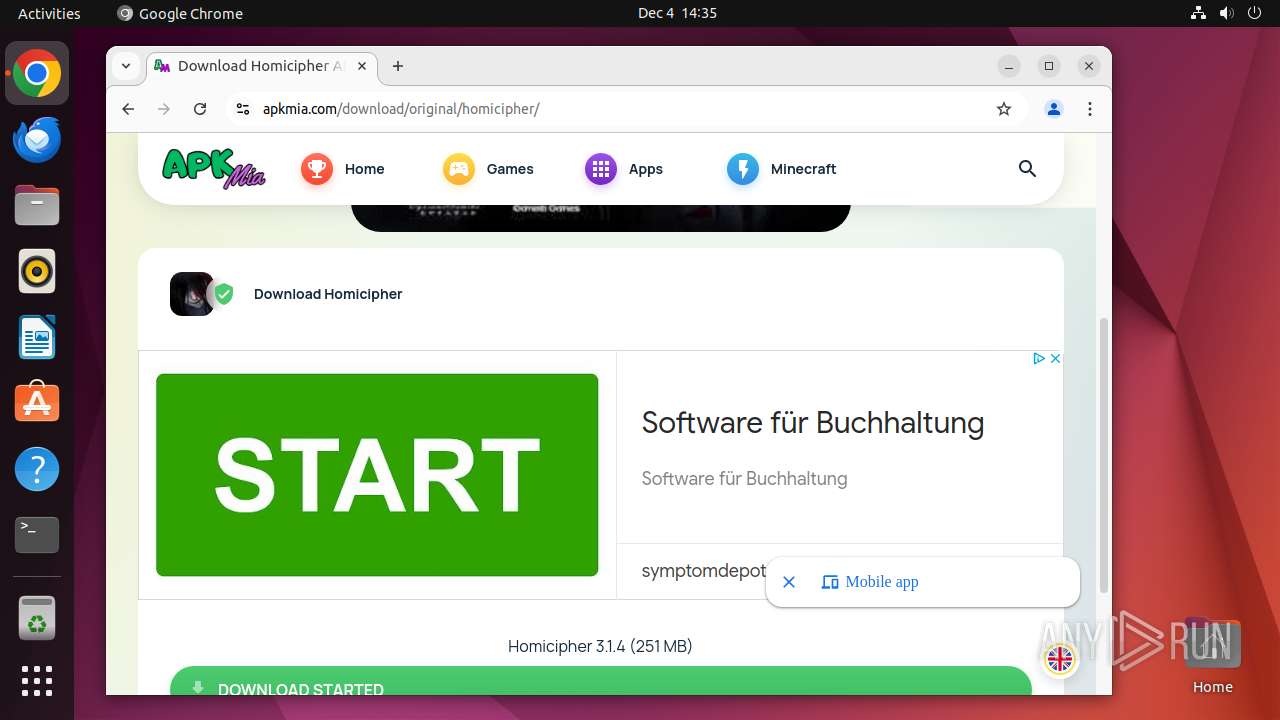Click the Homicipher 3.1.4 (251 MB) text

(600, 646)
